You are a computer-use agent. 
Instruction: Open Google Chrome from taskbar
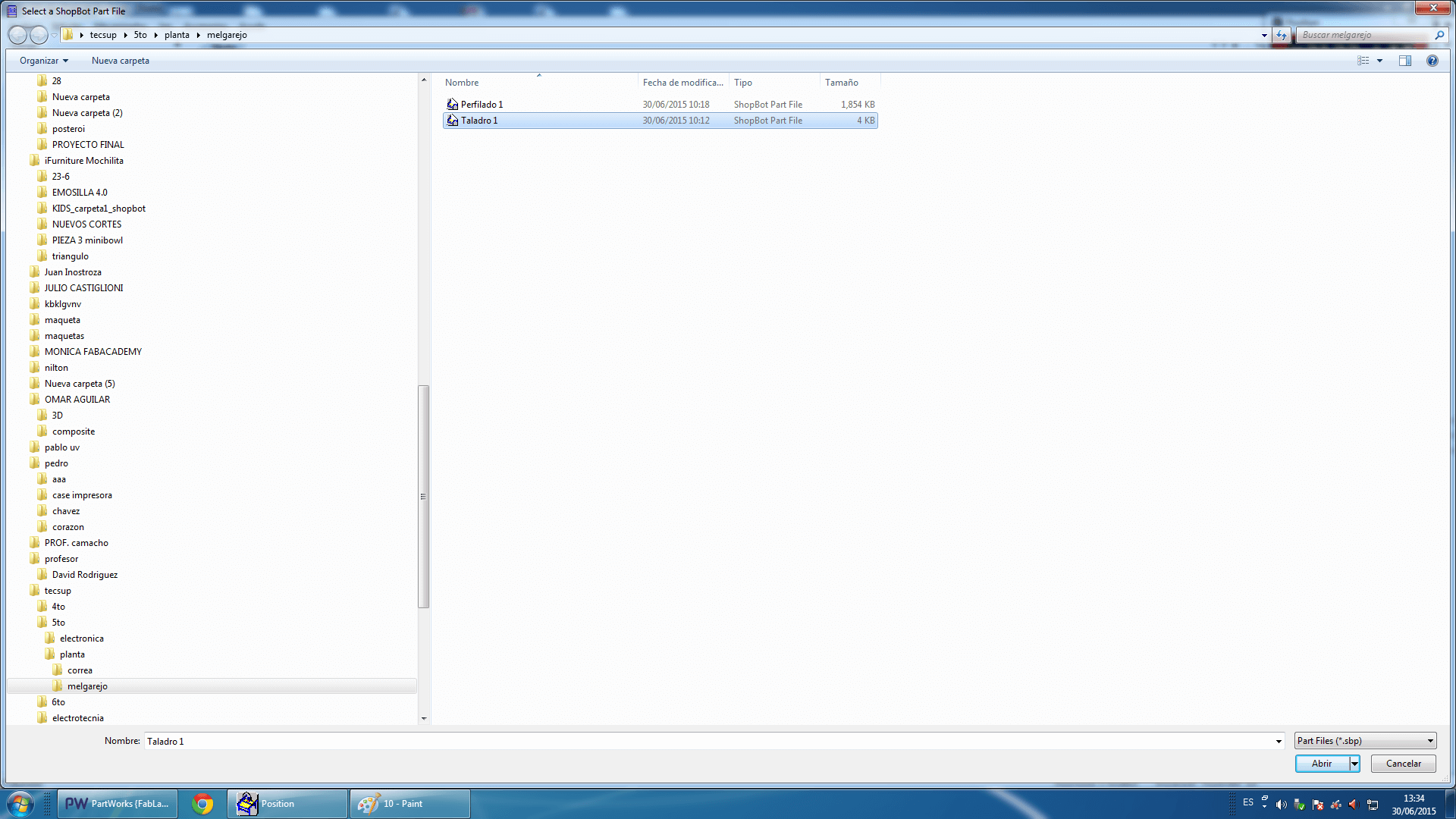click(x=202, y=804)
